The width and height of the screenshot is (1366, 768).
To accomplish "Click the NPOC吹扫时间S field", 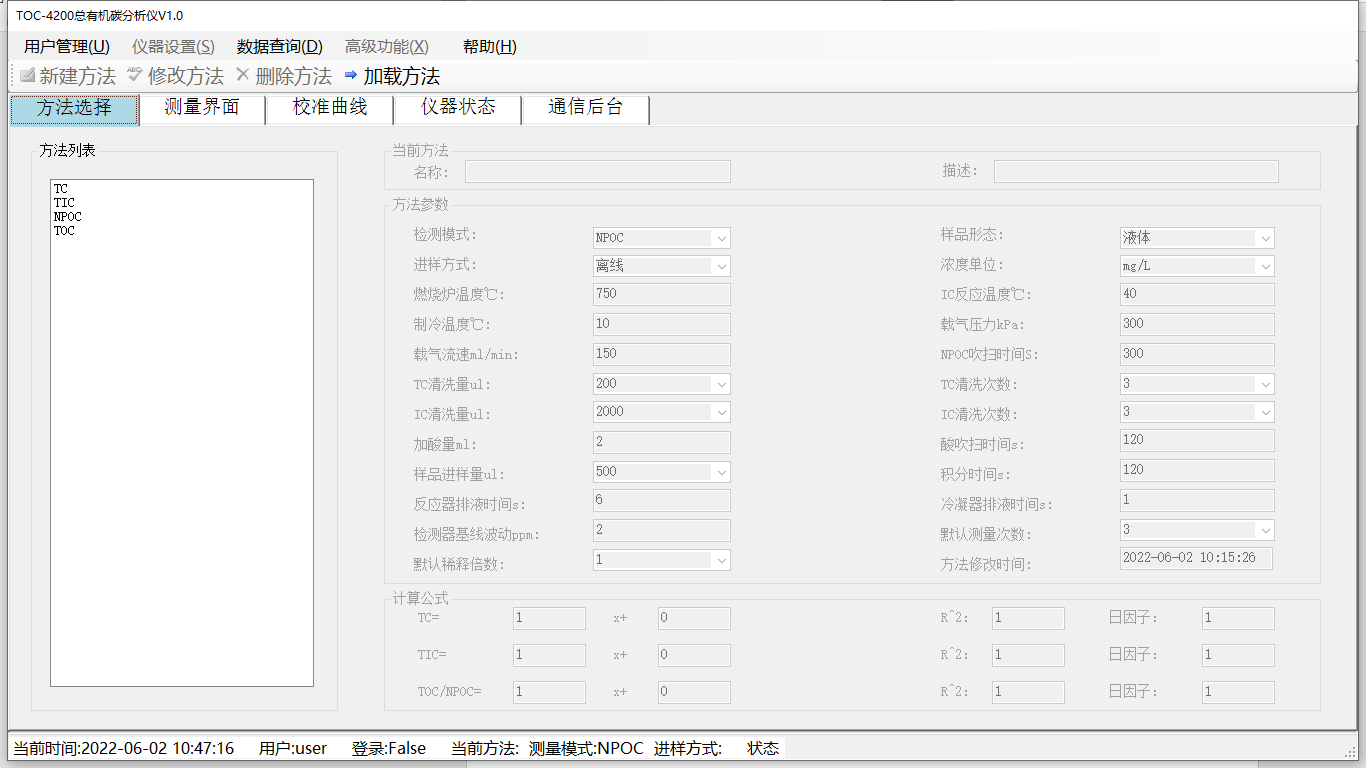I will pyautogui.click(x=1197, y=354).
